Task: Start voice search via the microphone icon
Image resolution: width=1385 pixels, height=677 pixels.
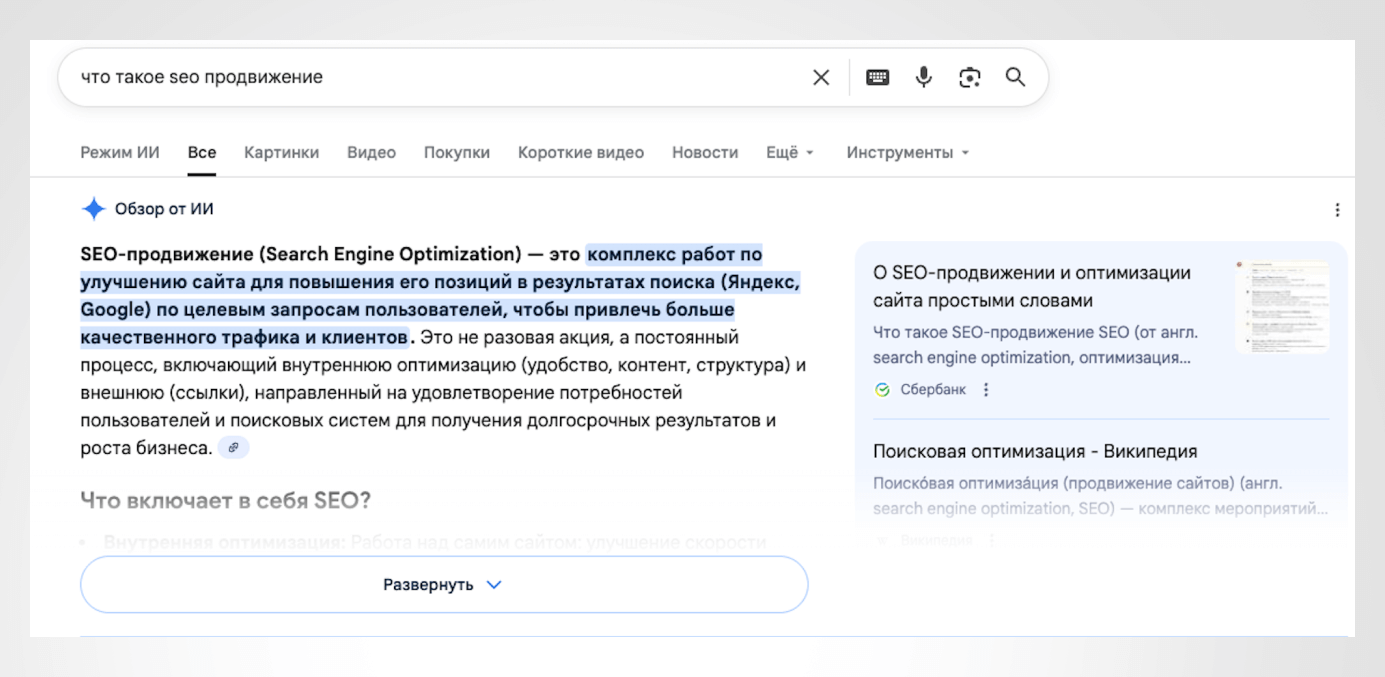Action: click(x=922, y=76)
